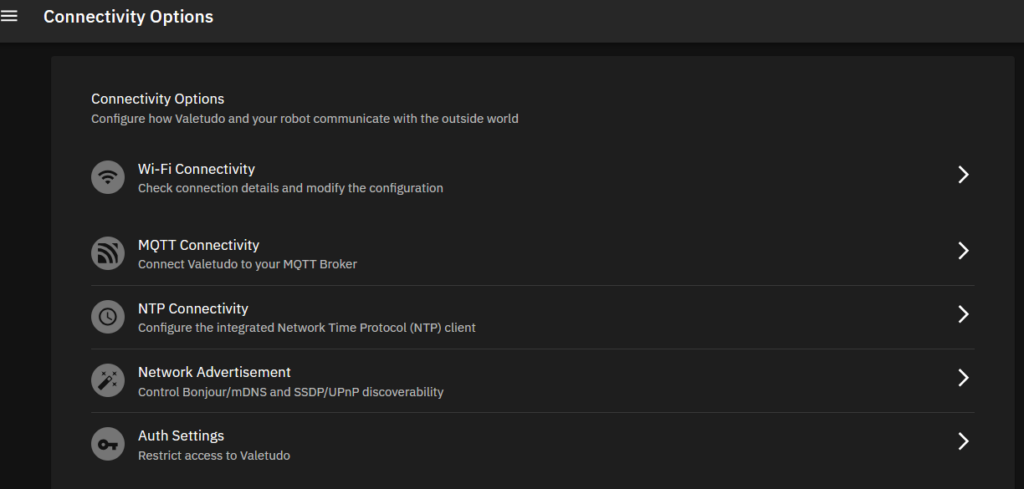Click 'Configure how Valetudo and your robot communicate' subtitle
This screenshot has height=489, width=1024.
point(304,119)
